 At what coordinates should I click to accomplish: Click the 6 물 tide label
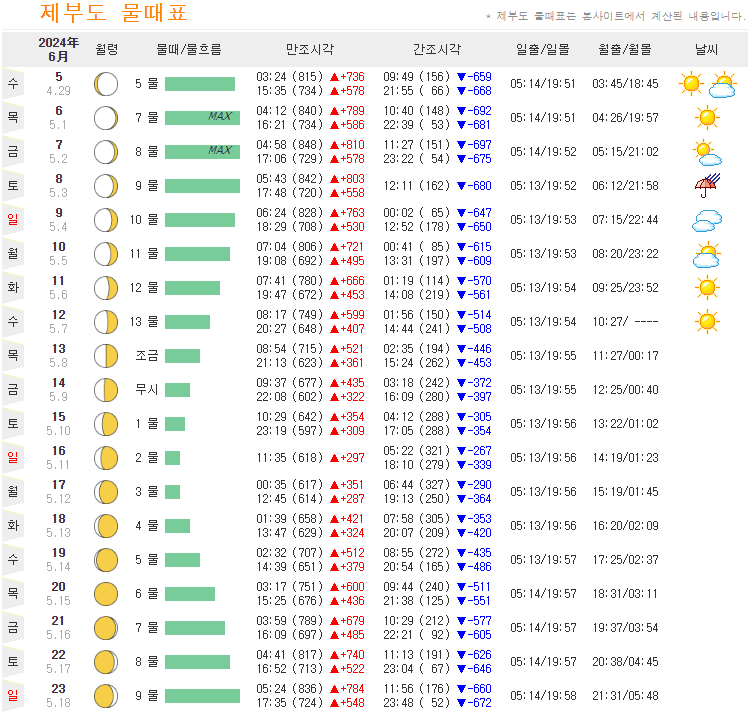(x=146, y=594)
